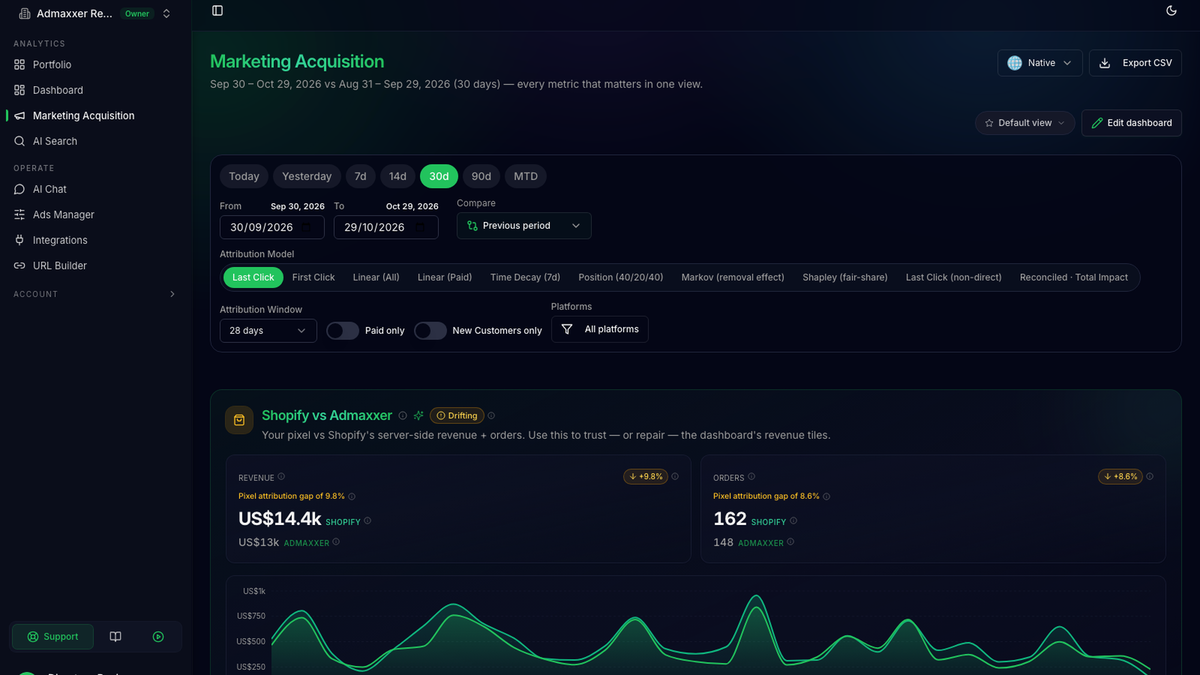Open the All platforms filter

600,329
